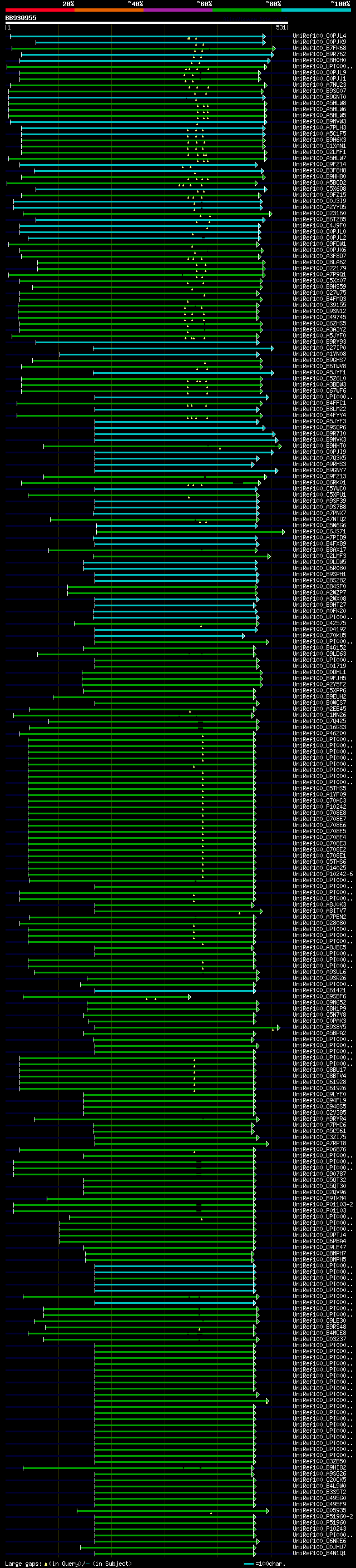The height and width of the screenshot is (1568, 356).
Task: Select hit UniRef100_Q27W75
Action: [319, 293]
